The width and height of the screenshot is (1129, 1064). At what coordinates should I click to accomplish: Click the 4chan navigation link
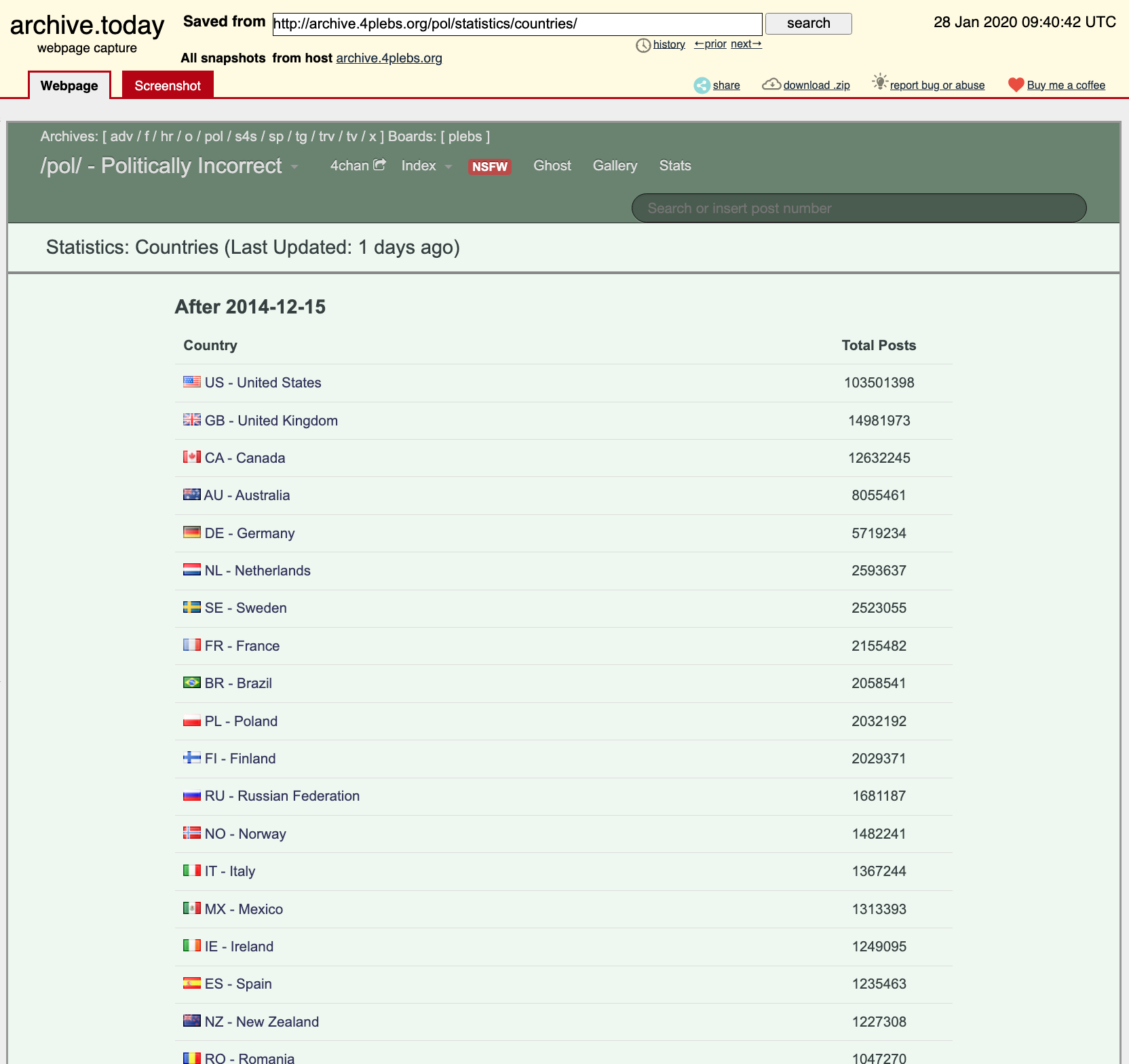pos(358,166)
